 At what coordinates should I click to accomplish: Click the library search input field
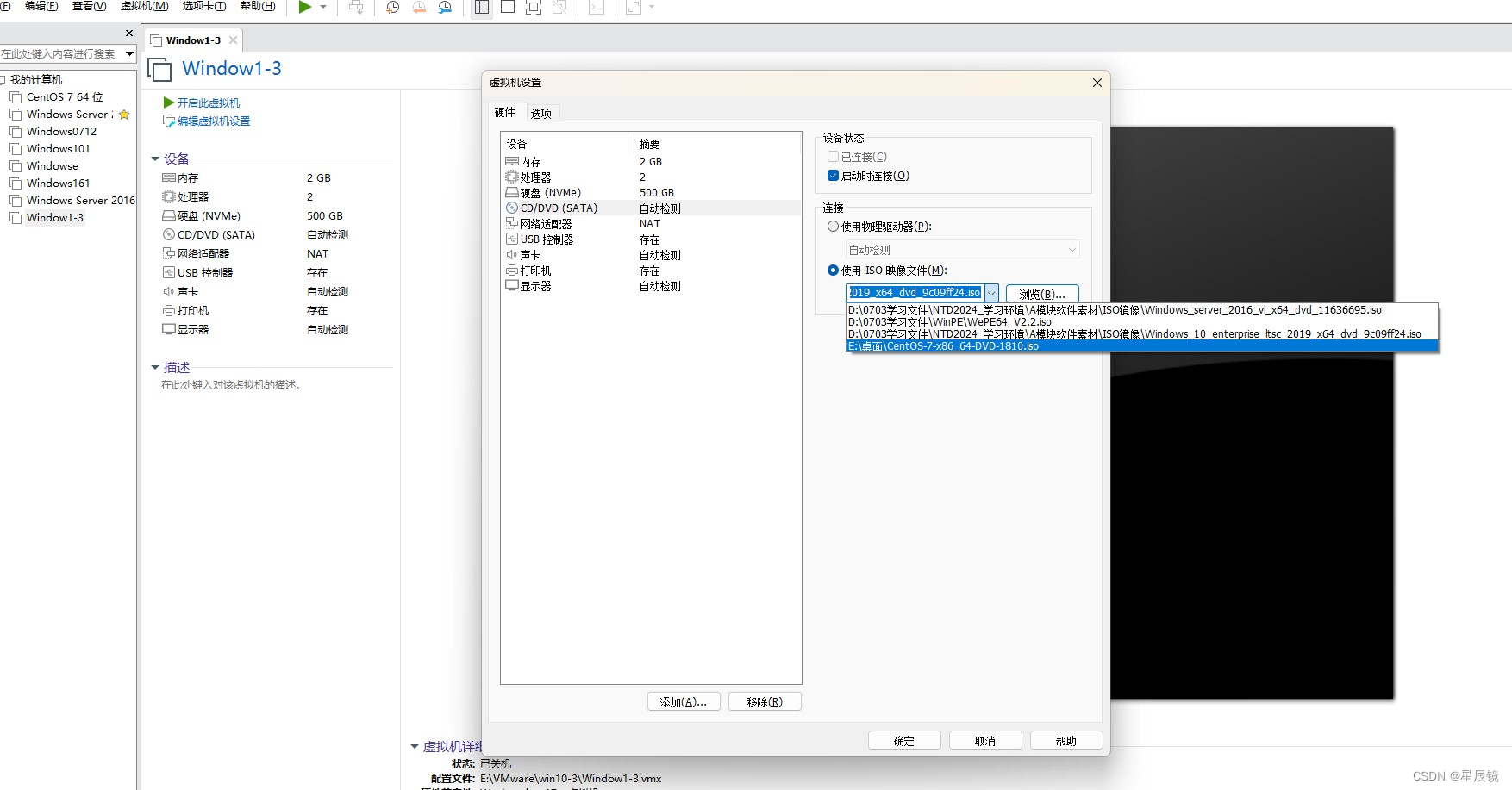pos(60,53)
